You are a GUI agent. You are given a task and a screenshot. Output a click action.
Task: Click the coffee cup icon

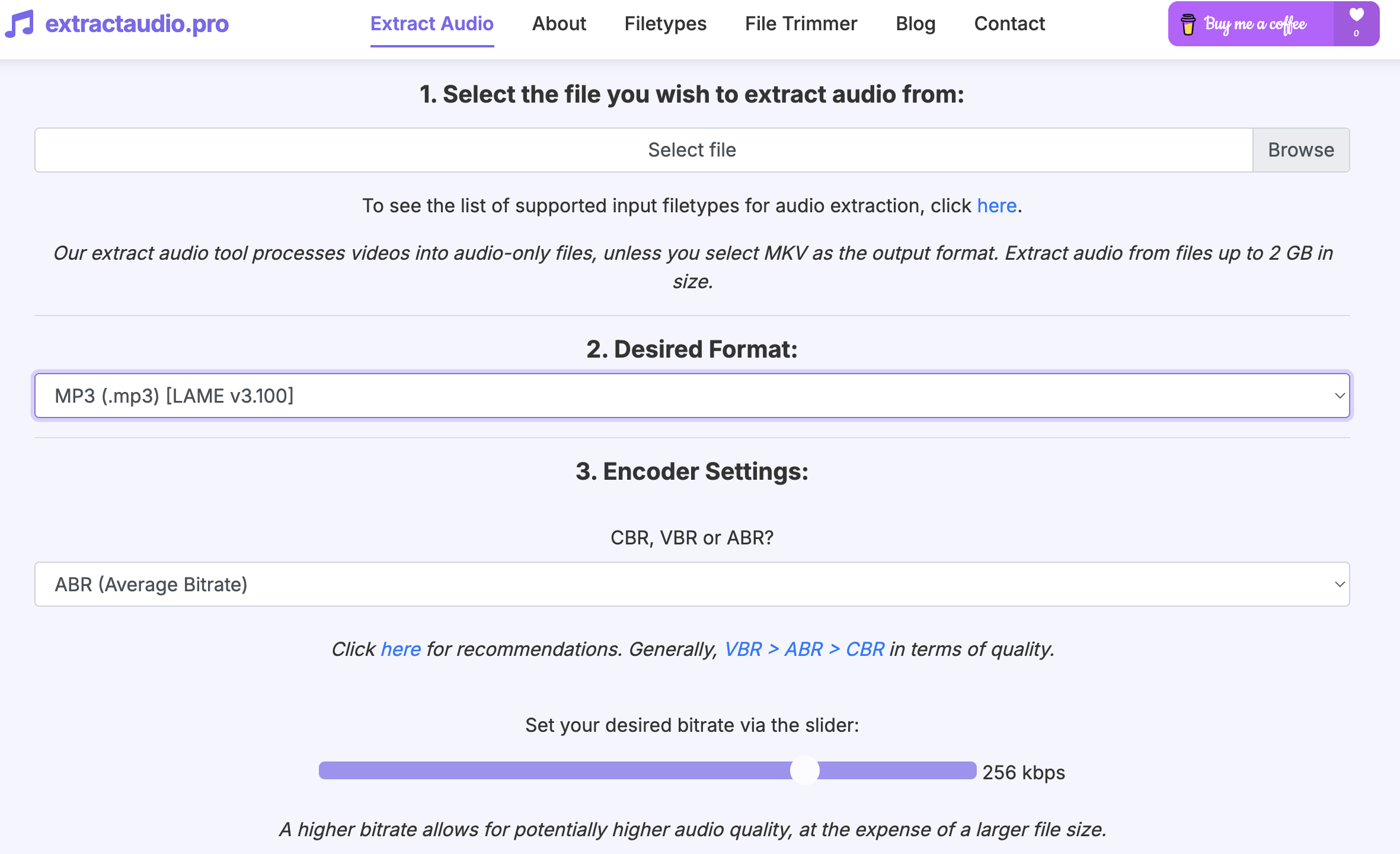1188,24
